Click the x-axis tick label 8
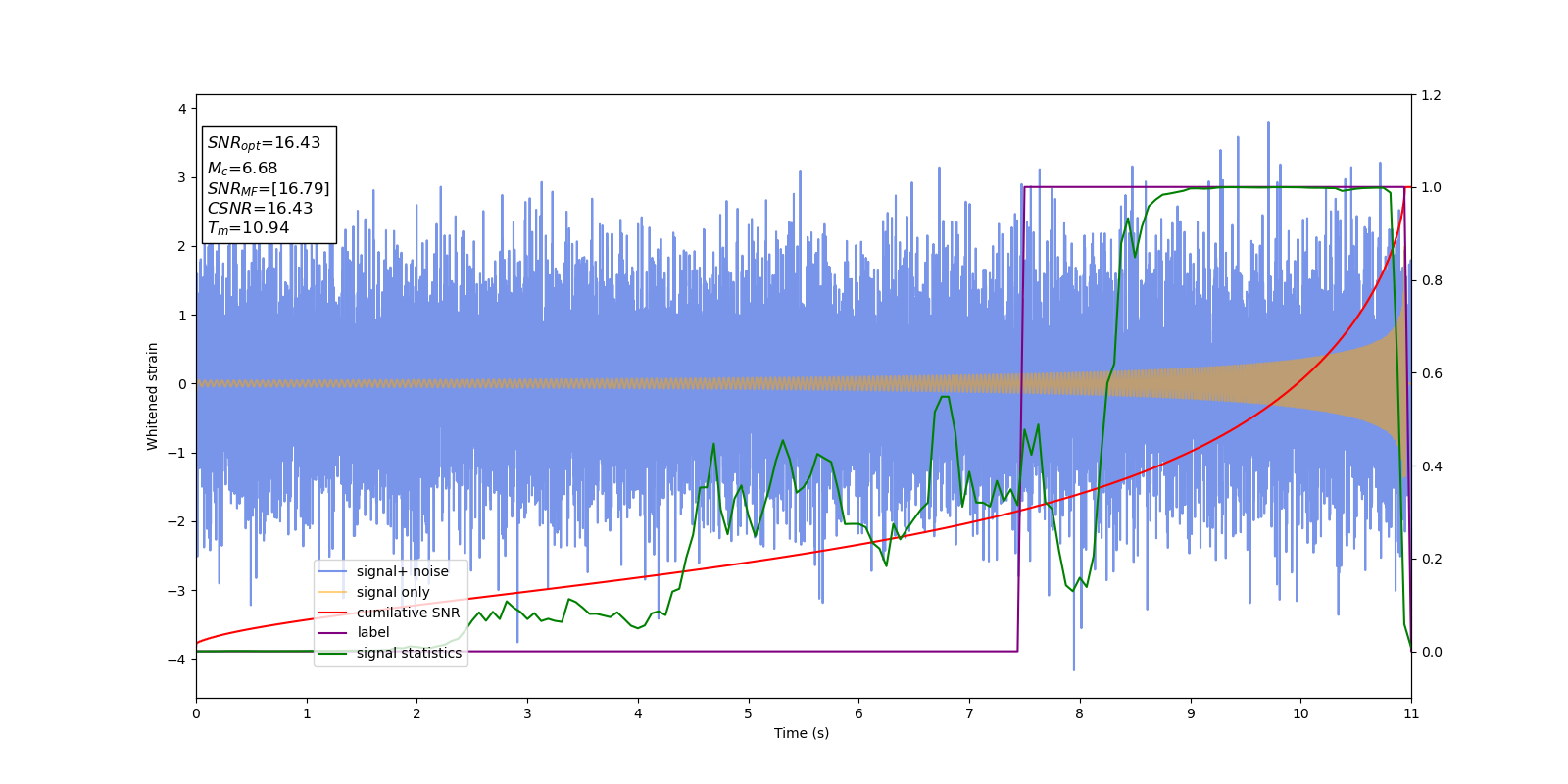Viewport: 1568px width, 784px height. [x=1080, y=713]
